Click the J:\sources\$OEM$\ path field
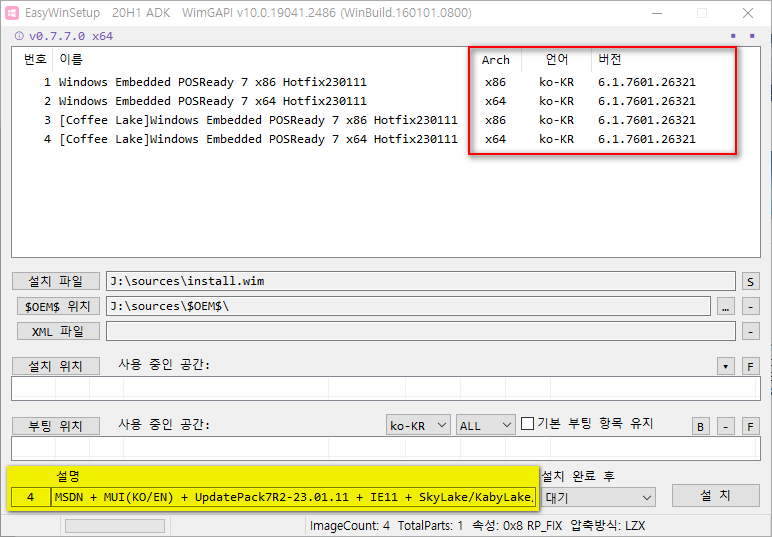This screenshot has width=772, height=537. tap(408, 306)
